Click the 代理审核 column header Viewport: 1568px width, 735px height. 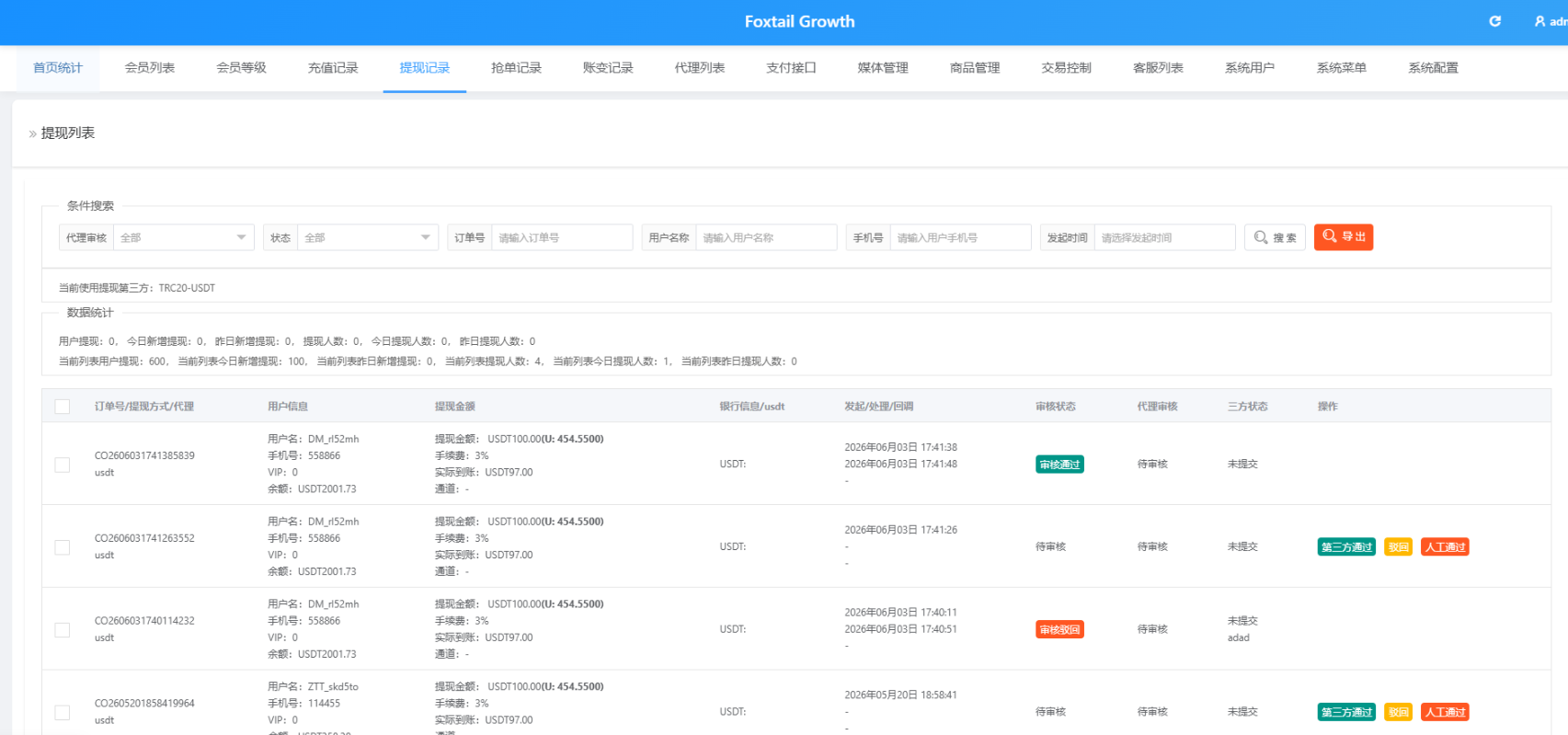pos(1158,407)
